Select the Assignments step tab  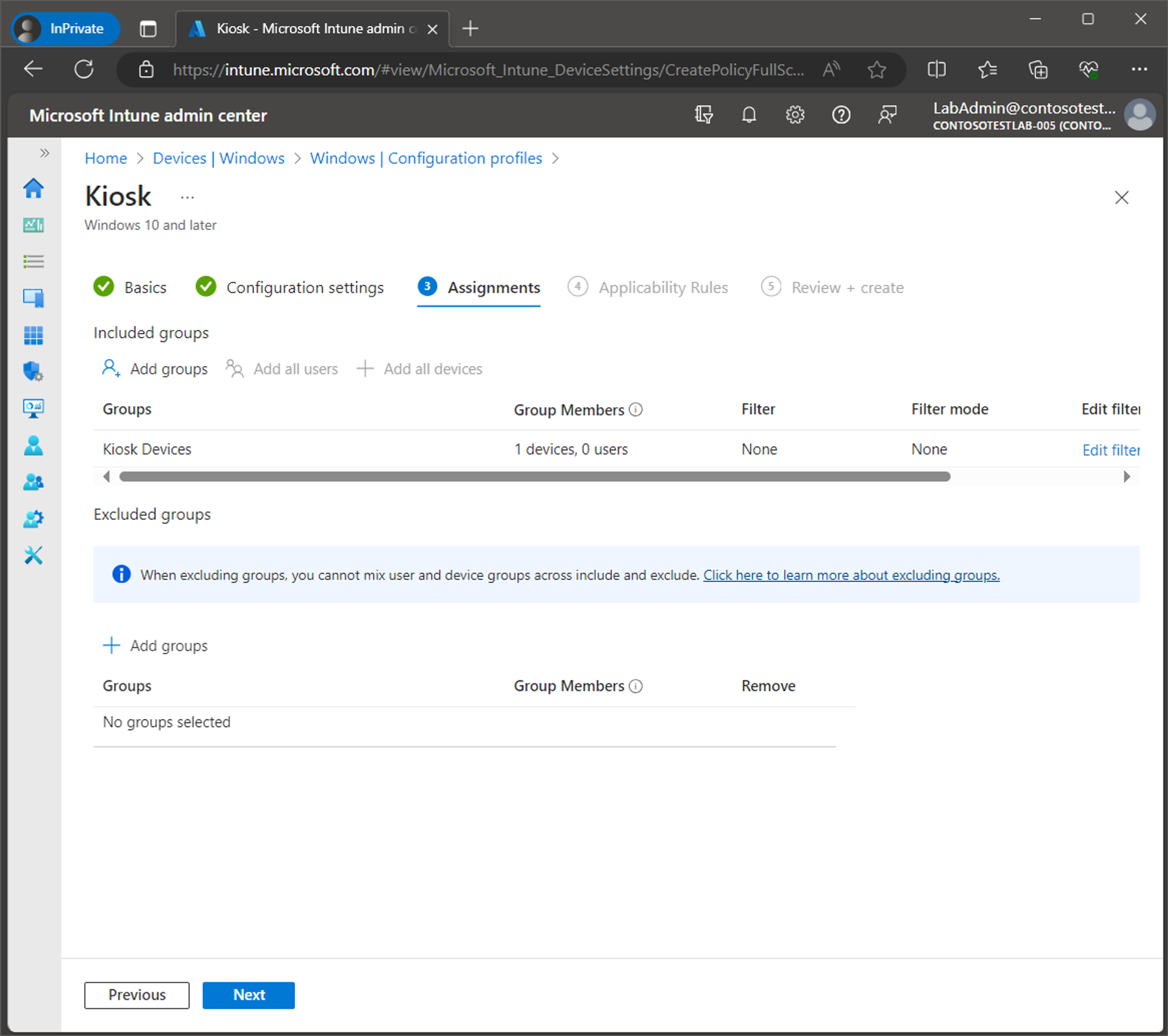coord(478,287)
